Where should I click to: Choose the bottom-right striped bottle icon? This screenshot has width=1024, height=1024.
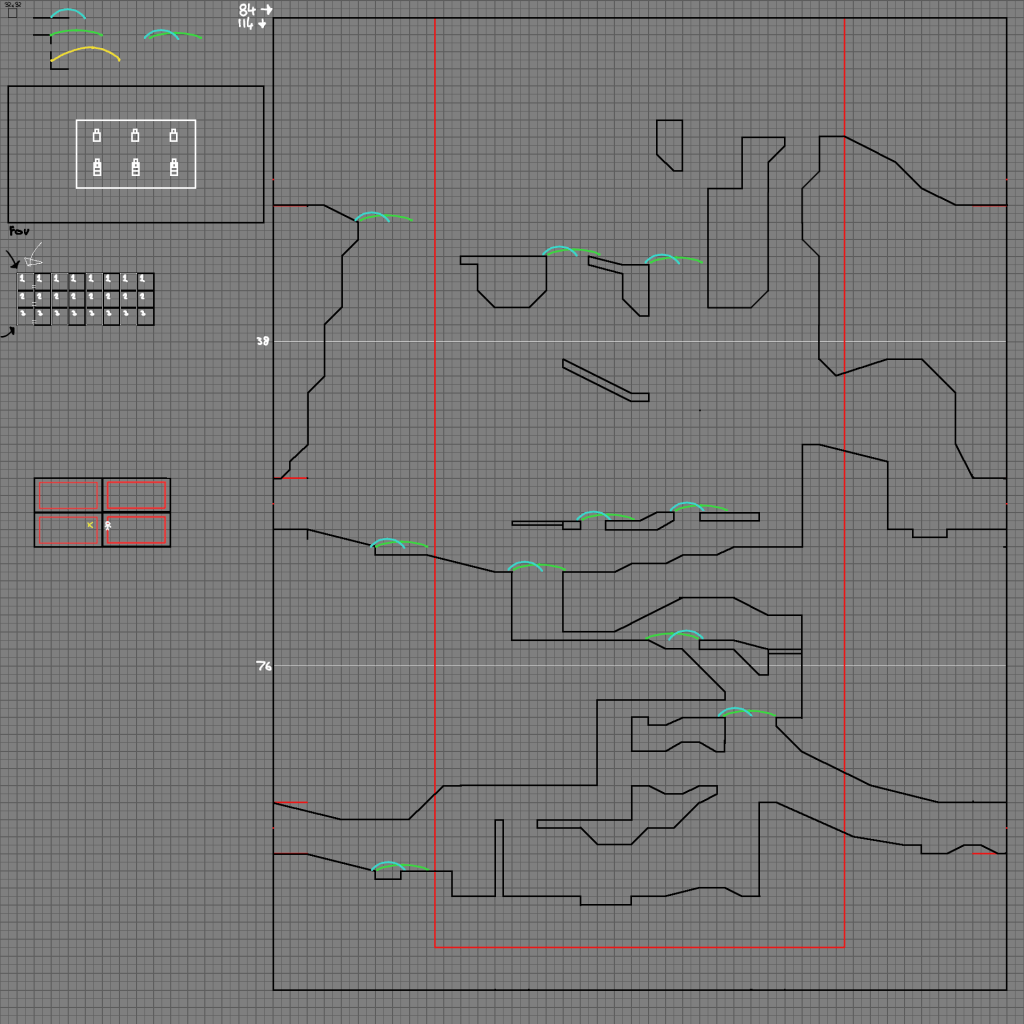[x=174, y=167]
